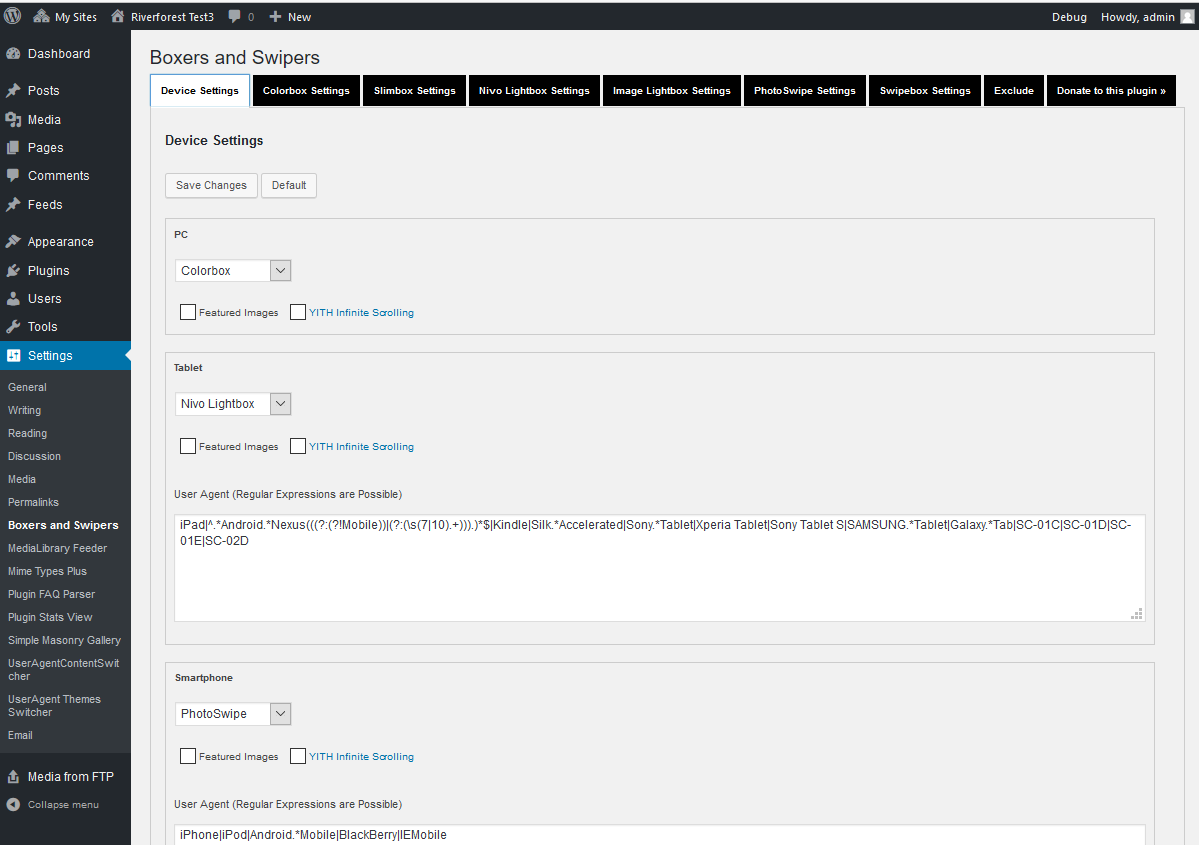The width and height of the screenshot is (1199, 845).
Task: Open Reading settings submenu
Action: click(28, 434)
